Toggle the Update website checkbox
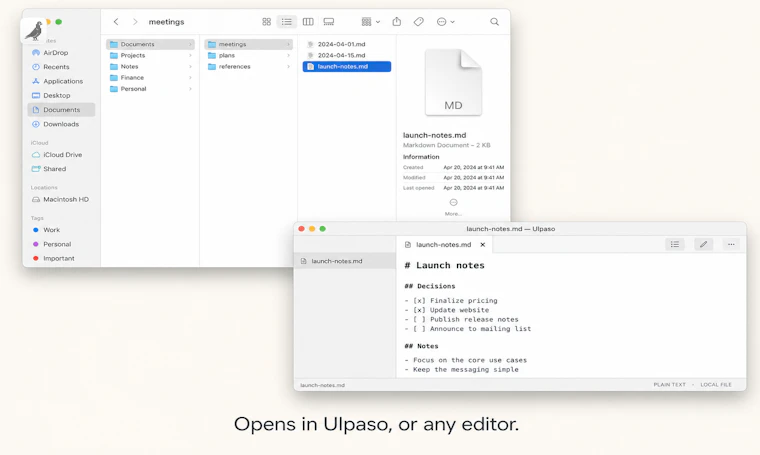The image size is (760, 455). [x=419, y=310]
